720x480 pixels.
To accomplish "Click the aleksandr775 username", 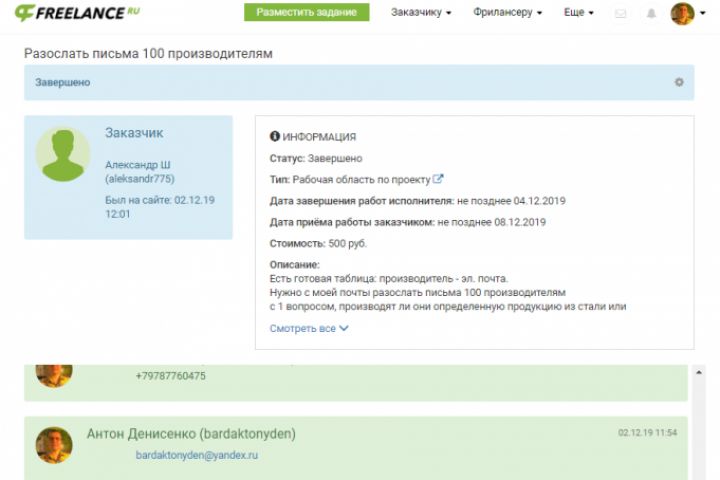I will (140, 179).
